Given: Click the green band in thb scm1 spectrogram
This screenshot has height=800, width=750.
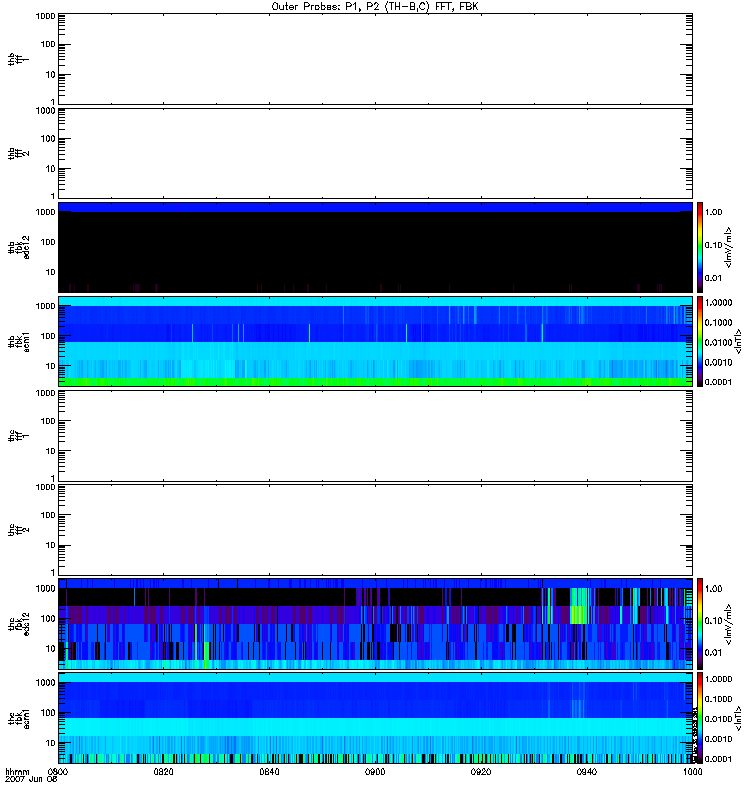Looking at the screenshot, I should 375,382.
